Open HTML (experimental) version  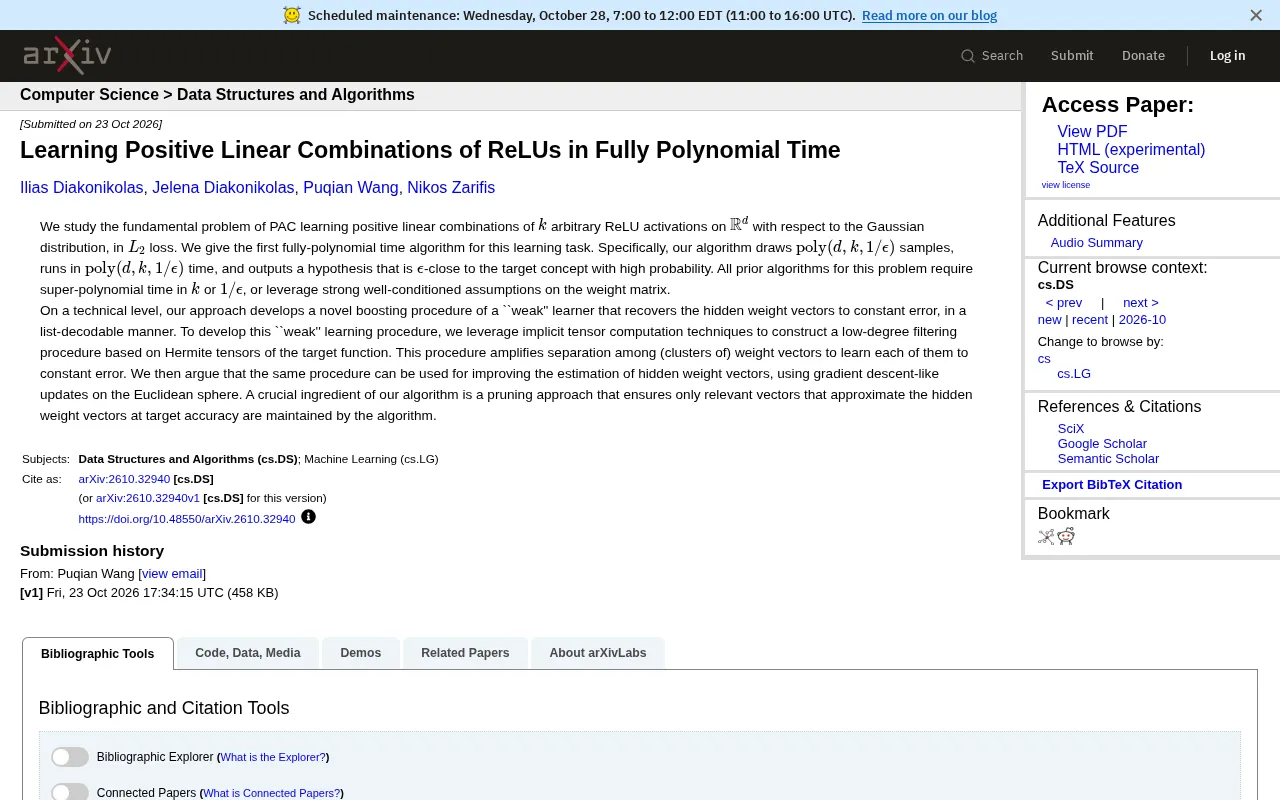[x=1131, y=150]
